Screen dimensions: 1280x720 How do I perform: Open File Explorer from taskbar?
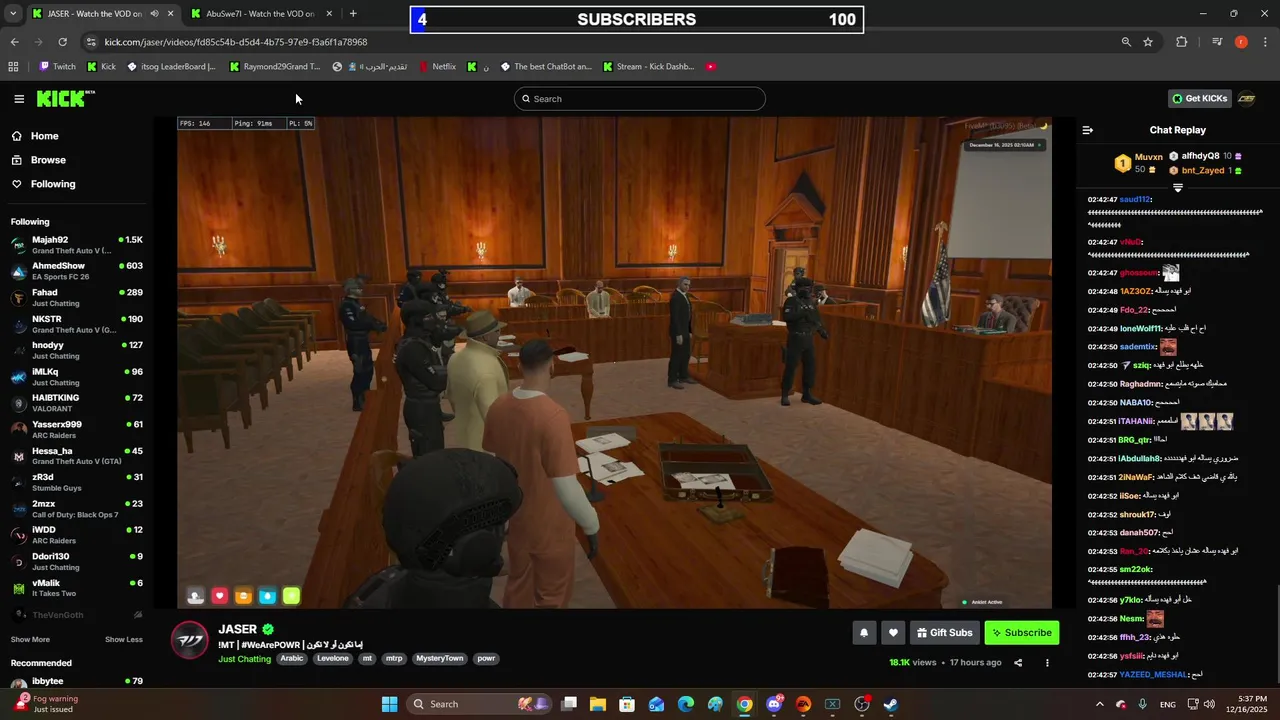click(598, 704)
